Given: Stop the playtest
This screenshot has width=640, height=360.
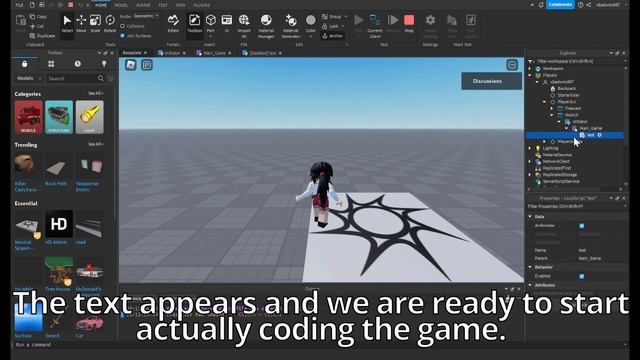Looking at the screenshot, I should [409, 24].
